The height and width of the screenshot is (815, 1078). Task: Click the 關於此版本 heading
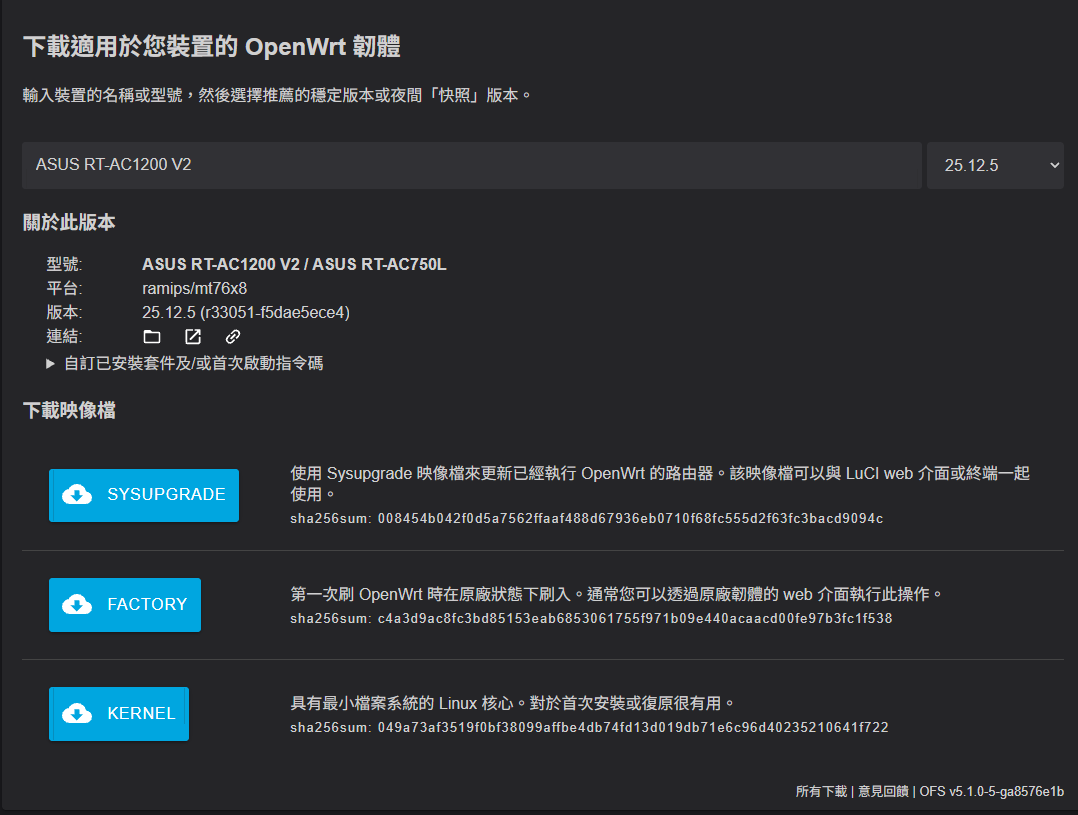click(69, 222)
